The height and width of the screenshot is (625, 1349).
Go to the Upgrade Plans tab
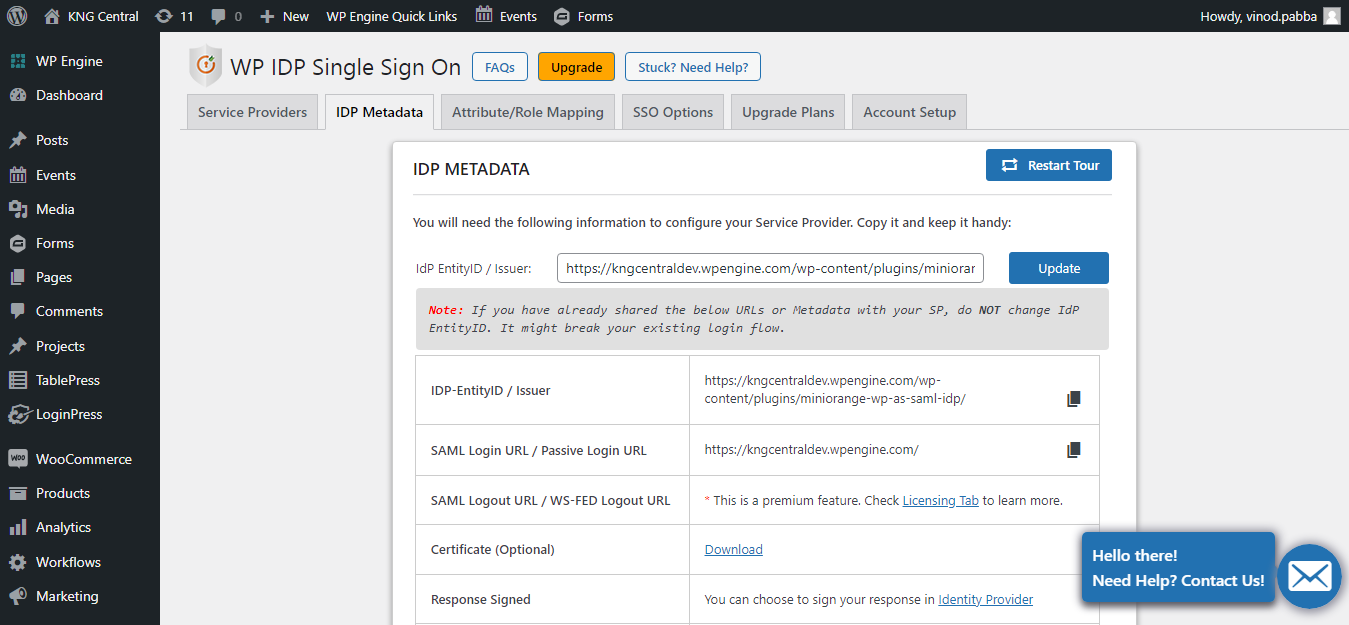788,112
